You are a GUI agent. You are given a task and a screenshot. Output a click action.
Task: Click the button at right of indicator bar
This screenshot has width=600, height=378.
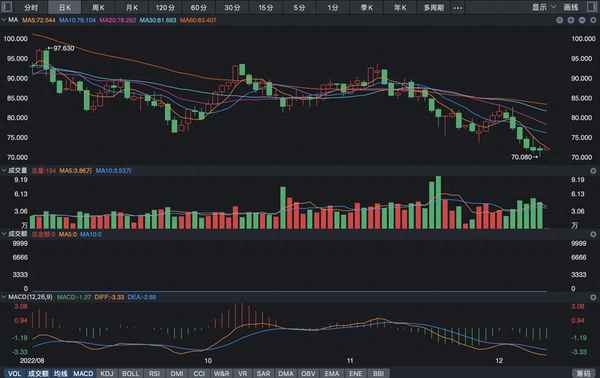[584, 373]
